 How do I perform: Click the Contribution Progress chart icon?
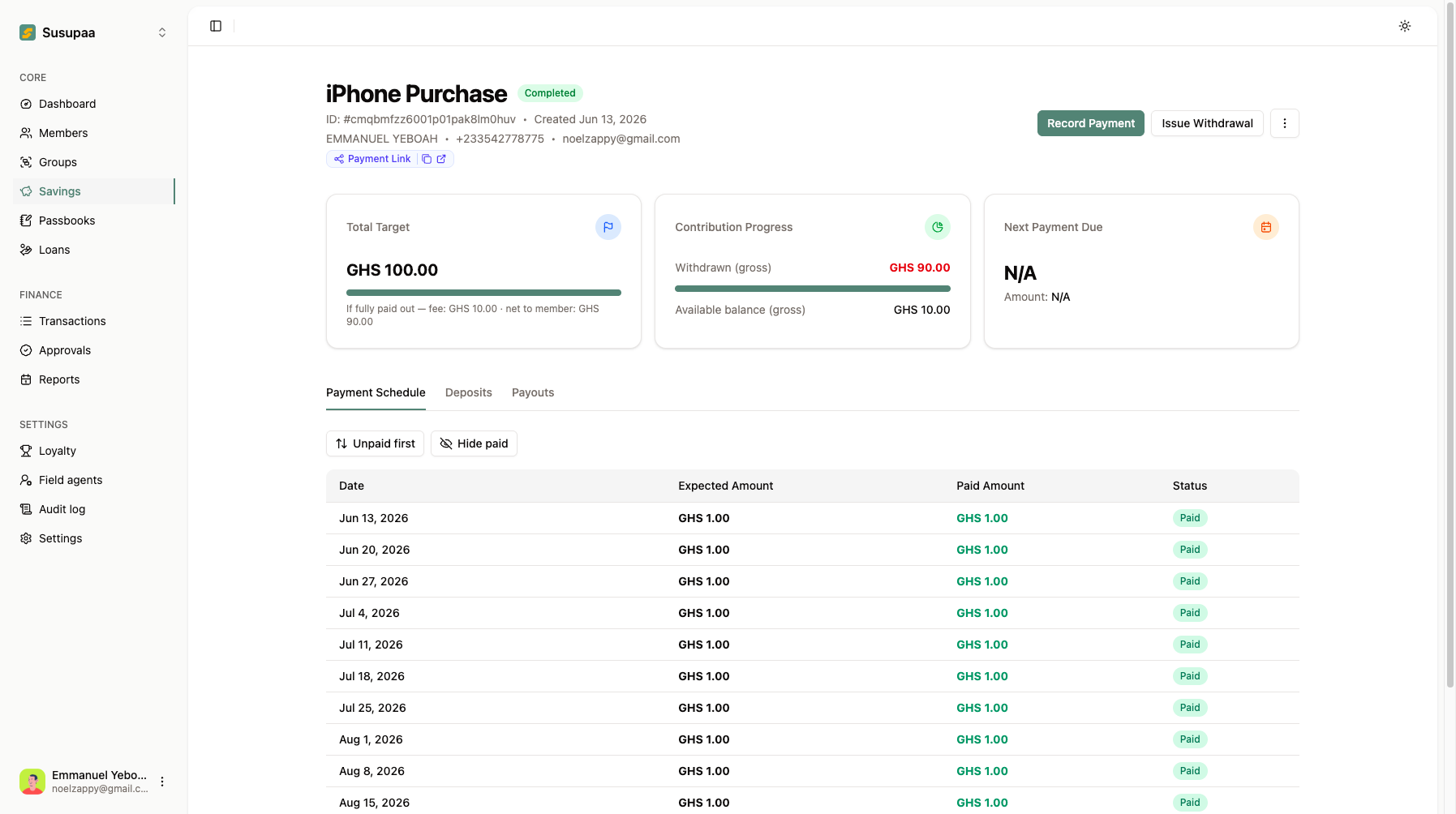click(x=938, y=227)
